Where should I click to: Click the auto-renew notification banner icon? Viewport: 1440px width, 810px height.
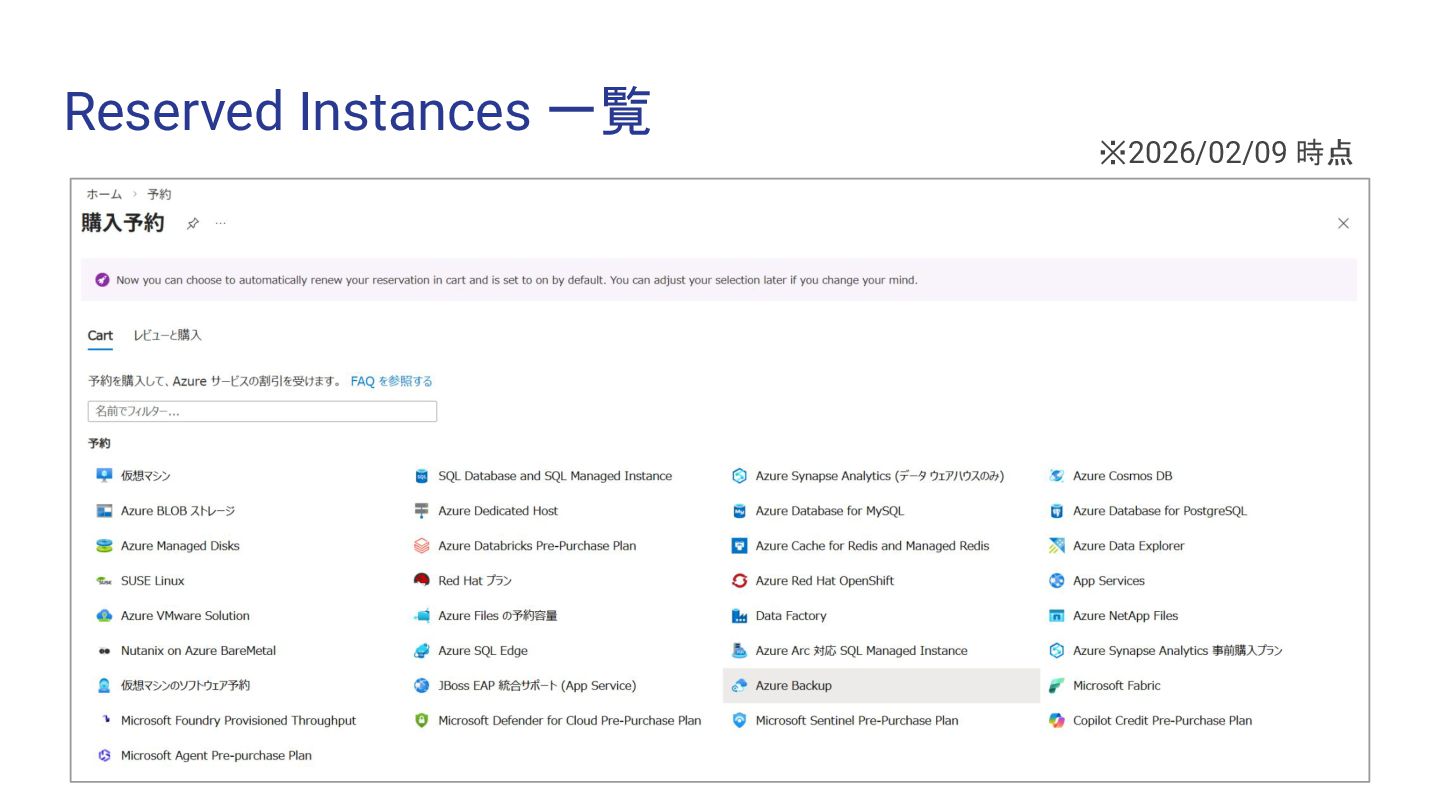click(102, 280)
